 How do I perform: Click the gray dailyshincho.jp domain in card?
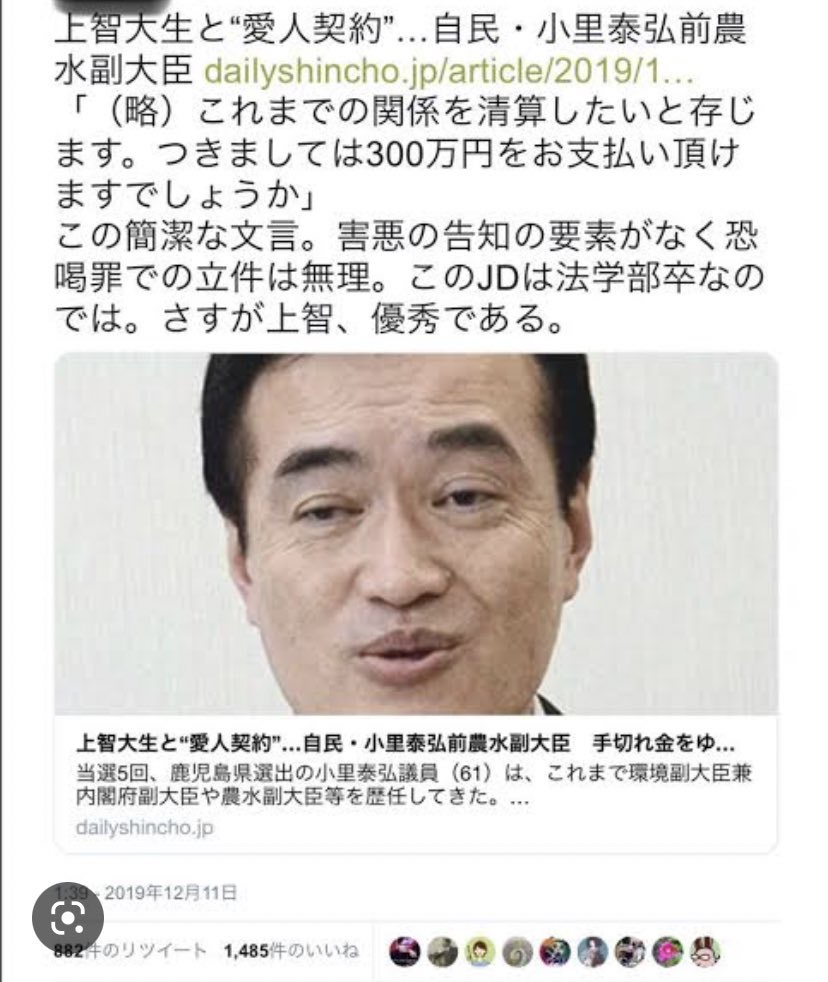click(144, 827)
